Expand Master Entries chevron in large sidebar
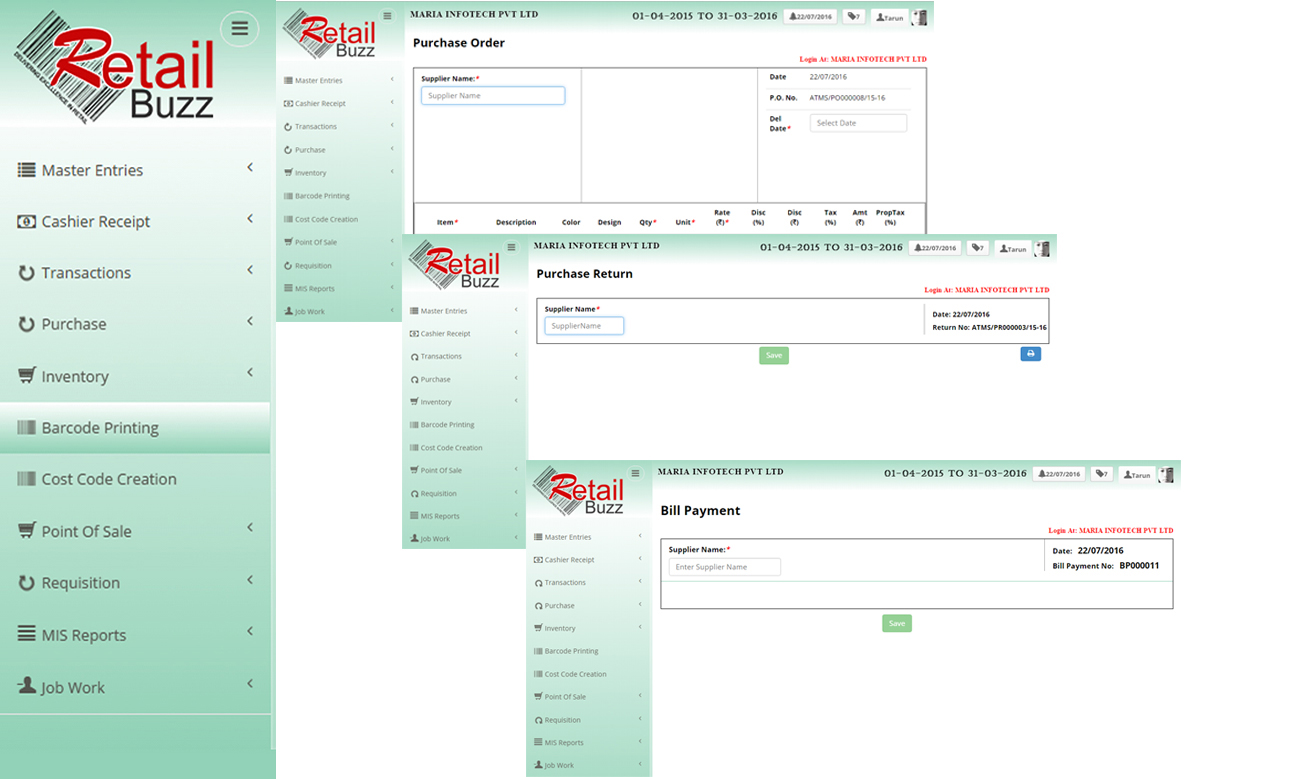 (x=250, y=167)
